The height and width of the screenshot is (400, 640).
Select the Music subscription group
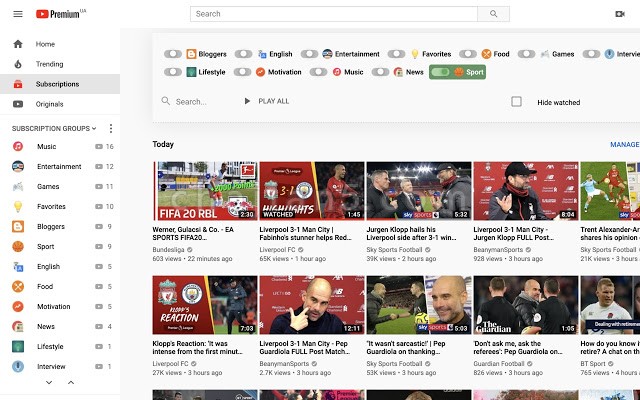tap(60, 147)
